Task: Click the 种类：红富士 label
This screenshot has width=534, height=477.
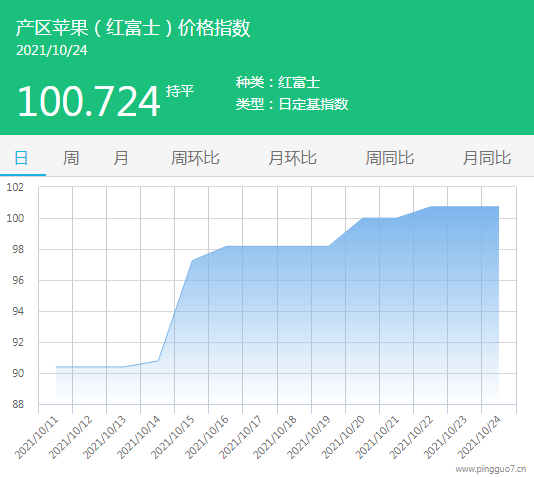Action: tap(278, 82)
